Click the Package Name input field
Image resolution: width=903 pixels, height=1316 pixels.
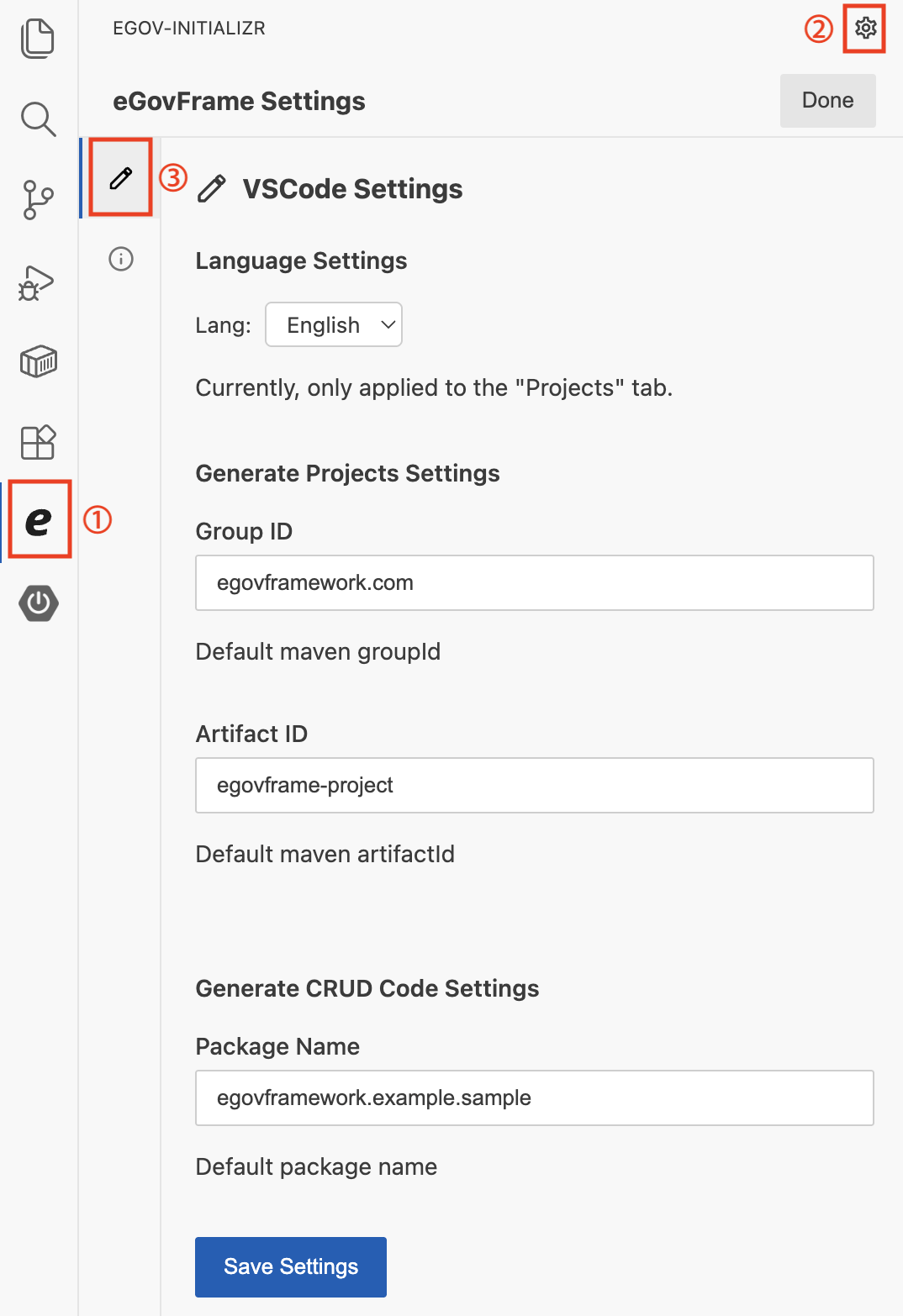534,1098
